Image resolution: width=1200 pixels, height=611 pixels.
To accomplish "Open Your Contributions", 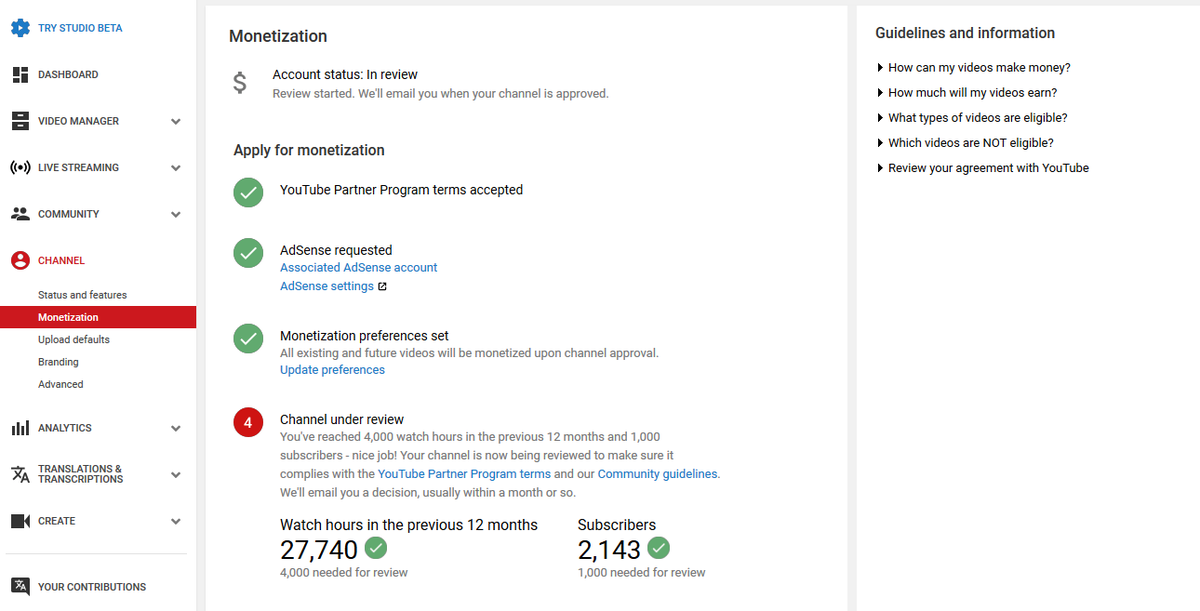I will [92, 587].
